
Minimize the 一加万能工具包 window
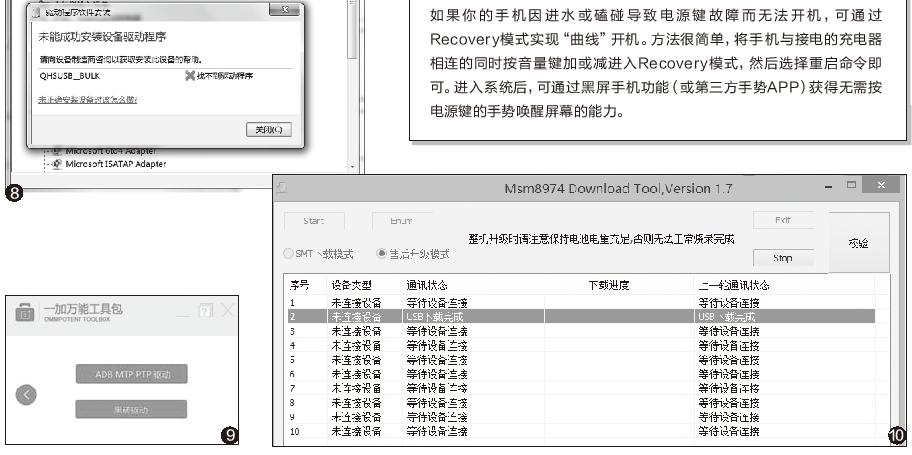click(183, 315)
